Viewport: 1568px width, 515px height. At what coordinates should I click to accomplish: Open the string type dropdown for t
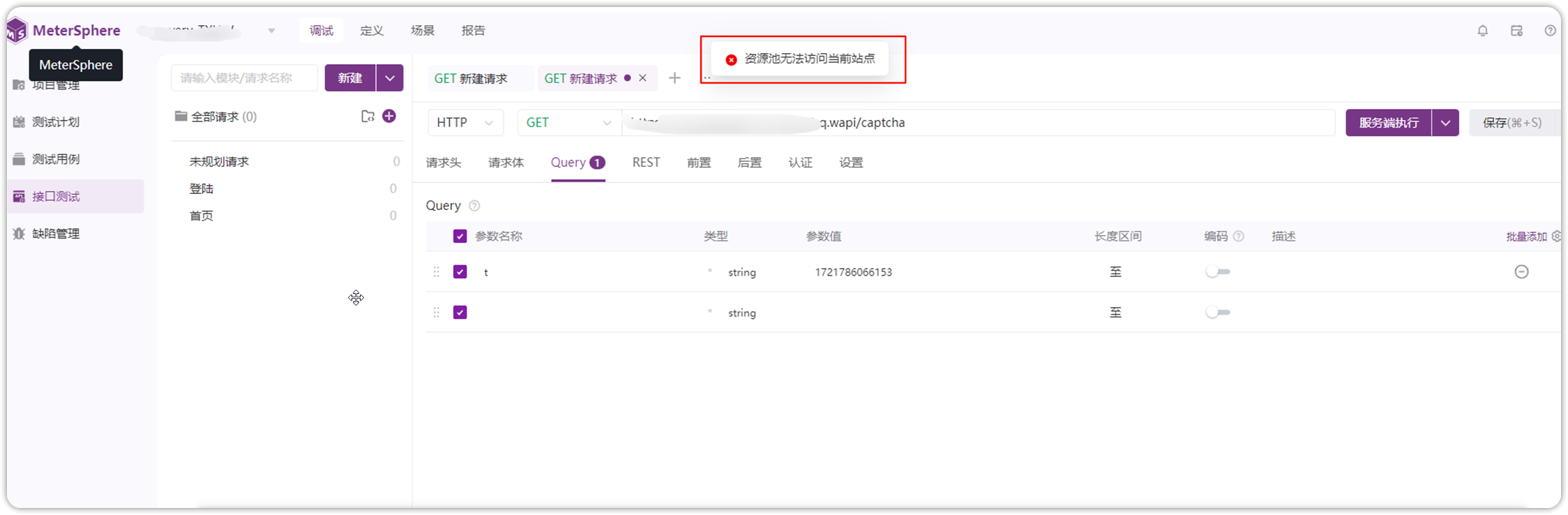click(x=742, y=272)
